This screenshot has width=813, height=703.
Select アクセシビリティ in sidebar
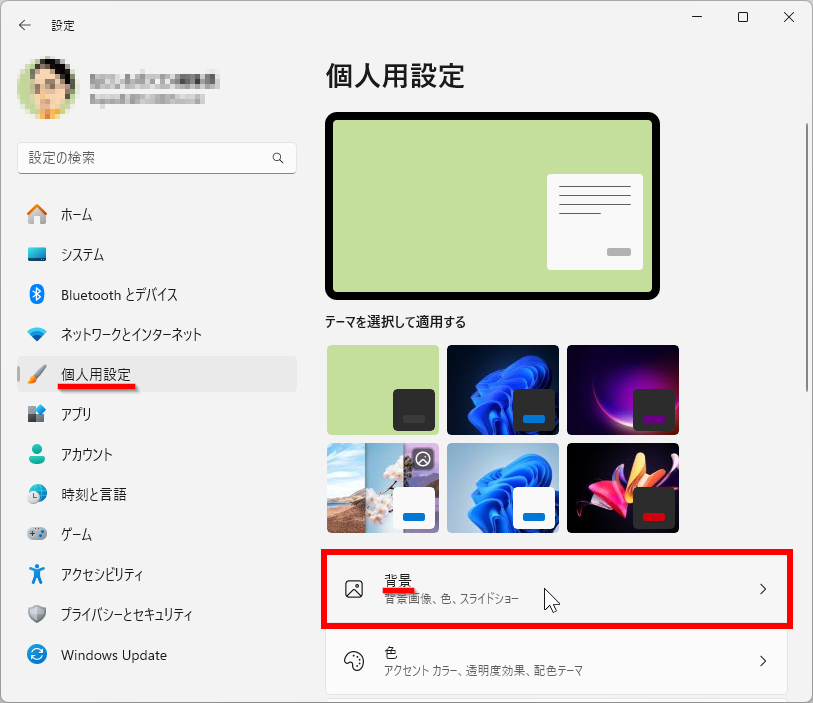point(157,574)
